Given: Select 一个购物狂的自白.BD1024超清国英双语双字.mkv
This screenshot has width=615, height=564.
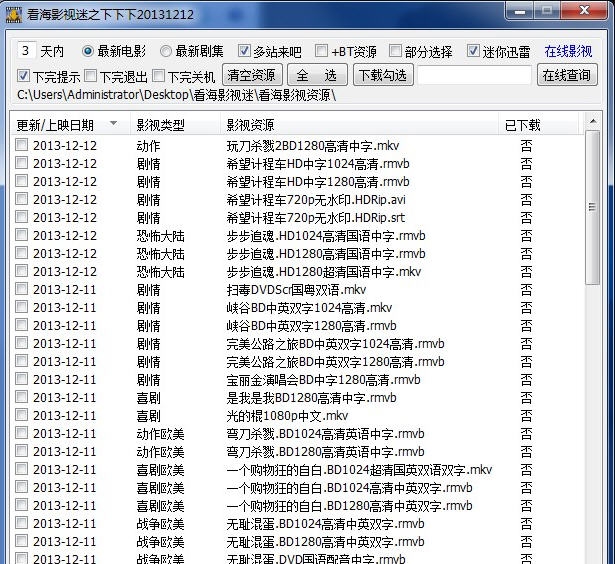Looking at the screenshot, I should tap(359, 470).
